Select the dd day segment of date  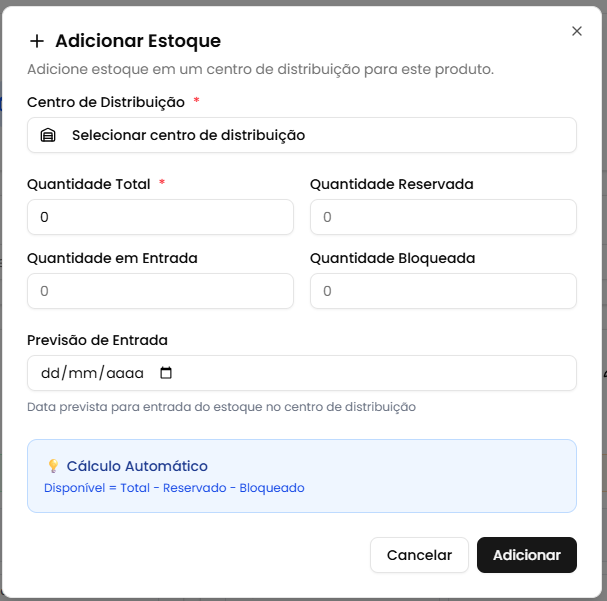click(50, 373)
